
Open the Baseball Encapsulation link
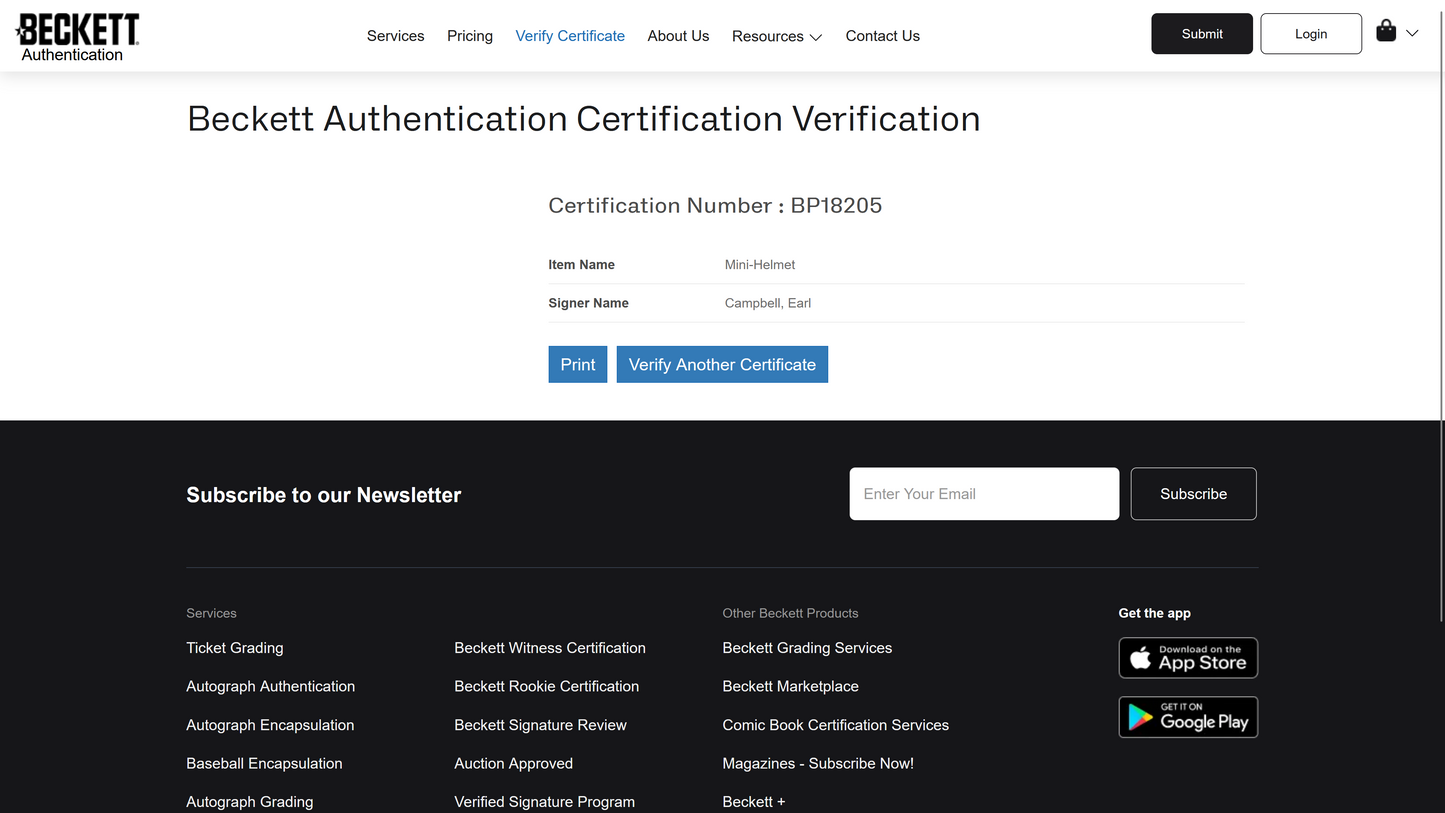point(264,763)
